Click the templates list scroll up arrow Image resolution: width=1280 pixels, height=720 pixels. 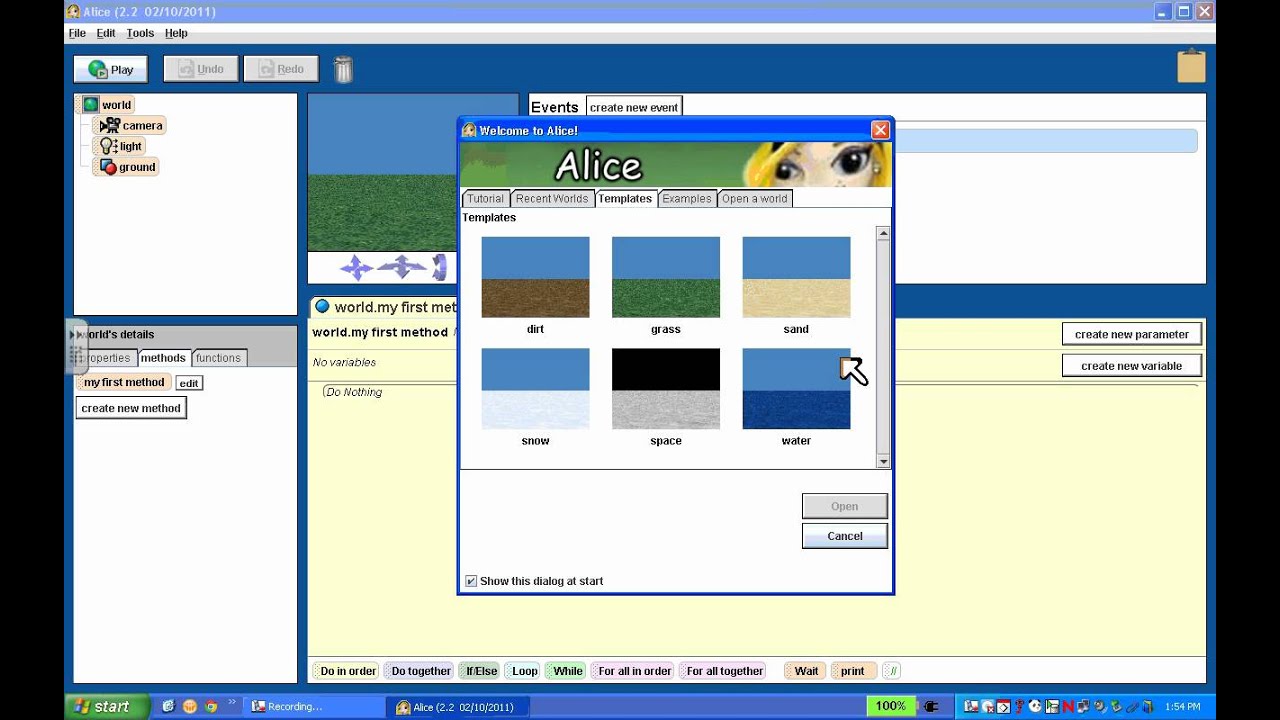click(x=883, y=233)
